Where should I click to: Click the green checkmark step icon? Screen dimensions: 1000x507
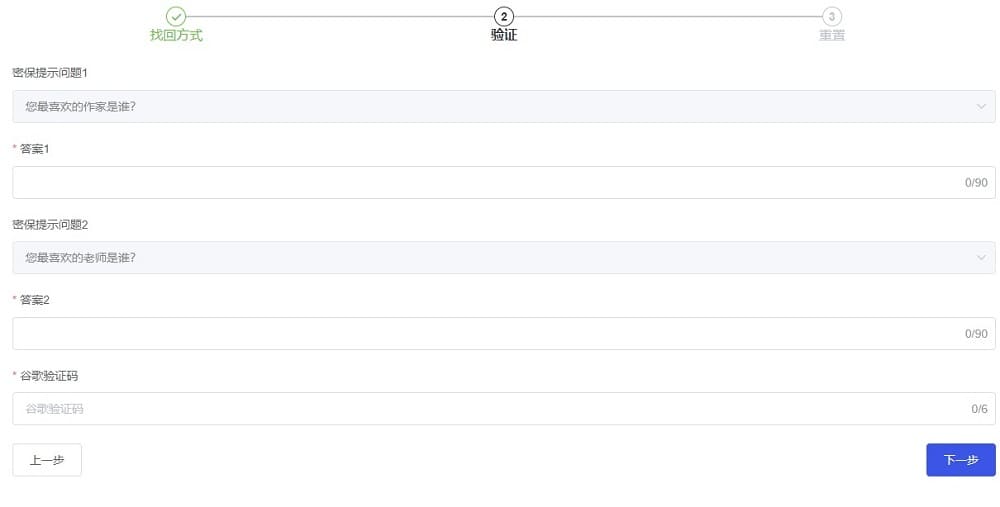(x=176, y=17)
